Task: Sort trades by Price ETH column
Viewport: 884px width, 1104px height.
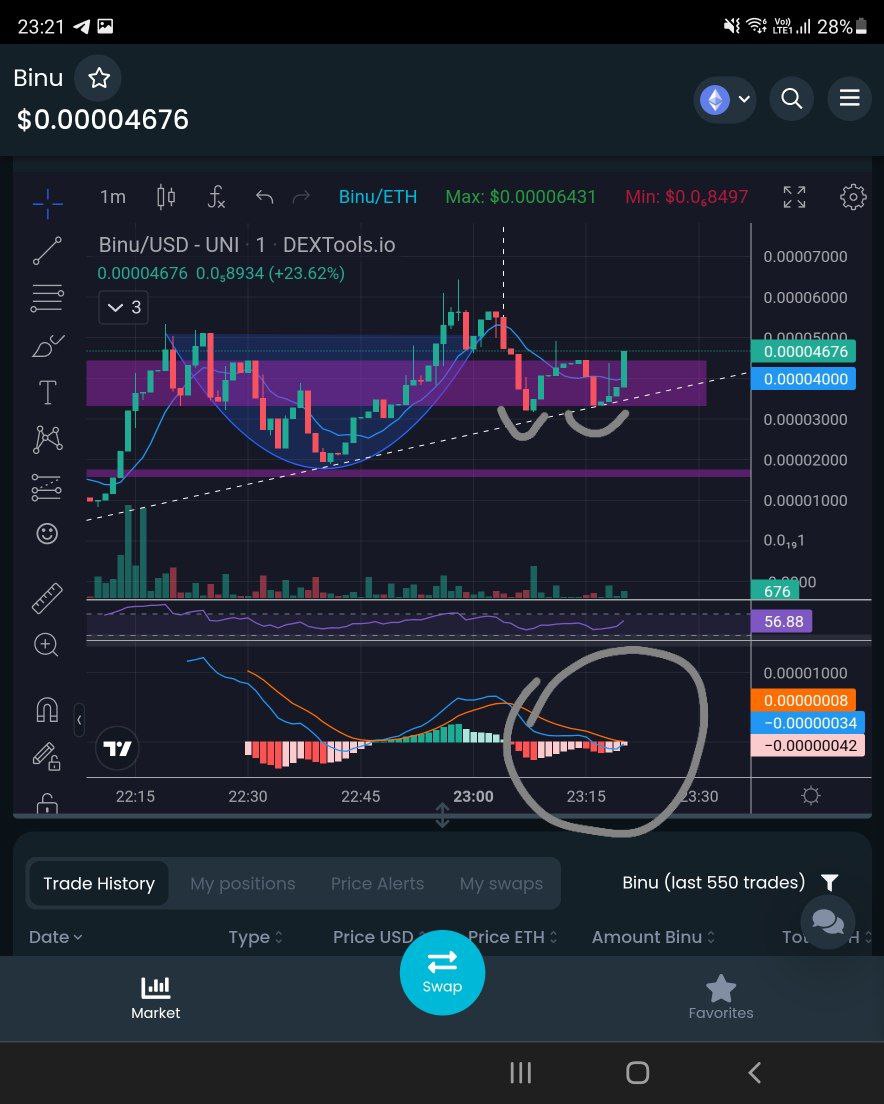Action: click(512, 937)
